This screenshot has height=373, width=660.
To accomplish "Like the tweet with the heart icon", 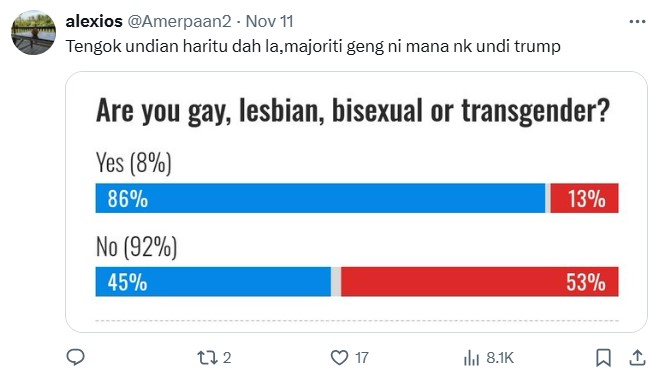I will tap(339, 357).
